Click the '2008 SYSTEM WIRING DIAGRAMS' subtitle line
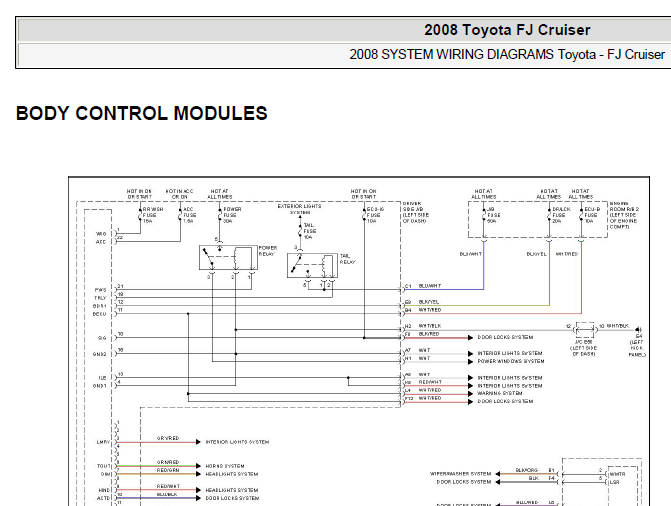This screenshot has height=506, width=671. [x=507, y=55]
